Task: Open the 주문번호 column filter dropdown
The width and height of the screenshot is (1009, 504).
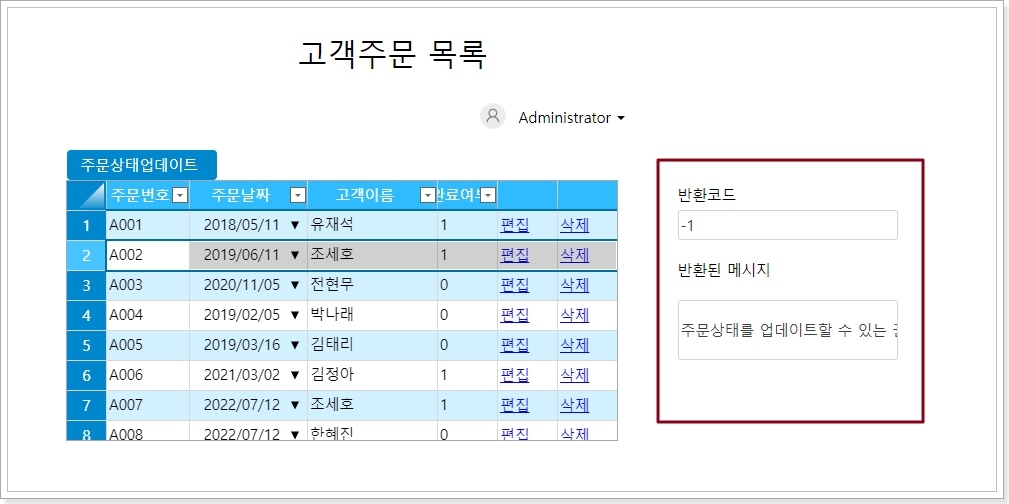Action: (x=180, y=195)
